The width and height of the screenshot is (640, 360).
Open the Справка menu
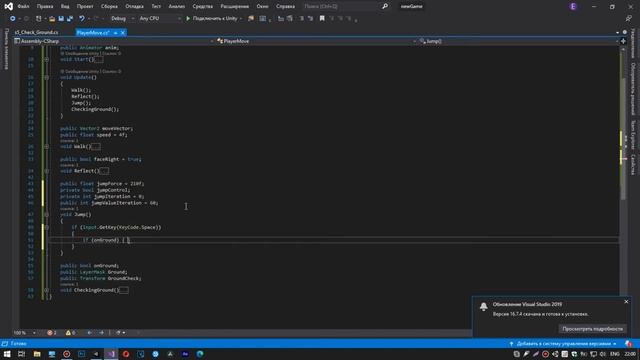pyautogui.click(x=285, y=7)
